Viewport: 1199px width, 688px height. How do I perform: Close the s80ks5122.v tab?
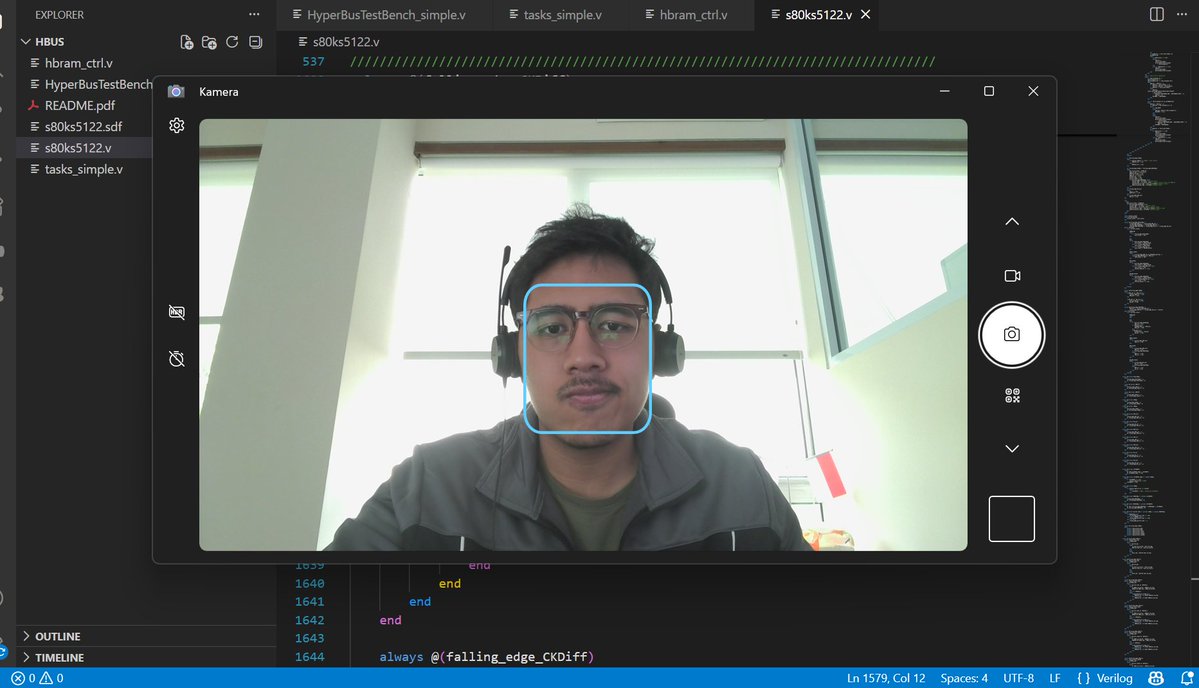(866, 15)
